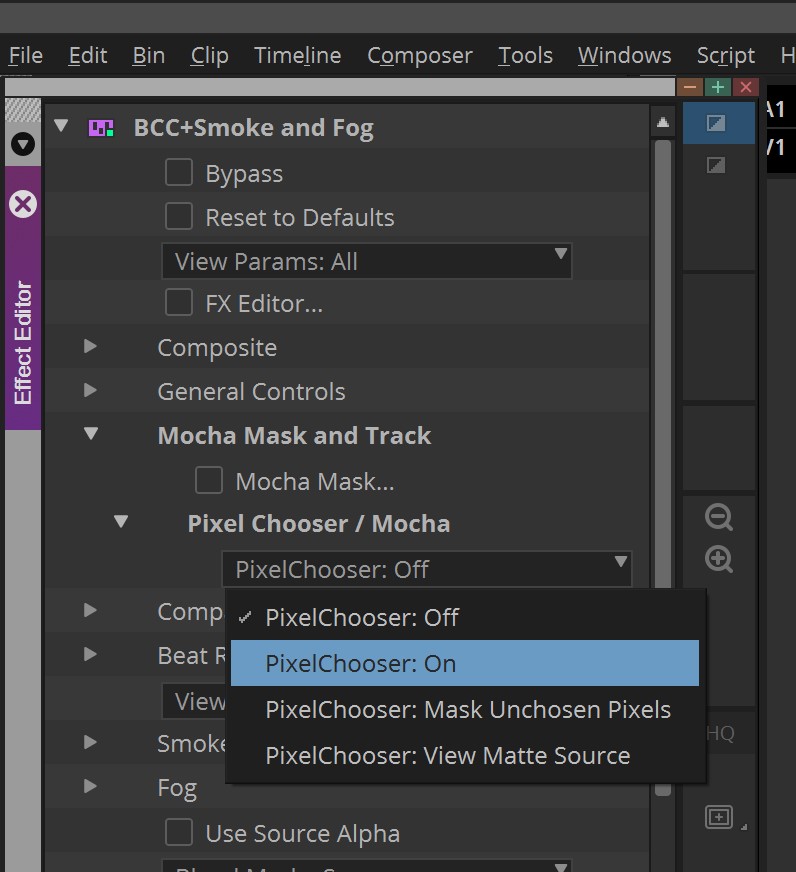796x872 pixels.
Task: Select PixelChooser: On option
Action: coord(464,663)
